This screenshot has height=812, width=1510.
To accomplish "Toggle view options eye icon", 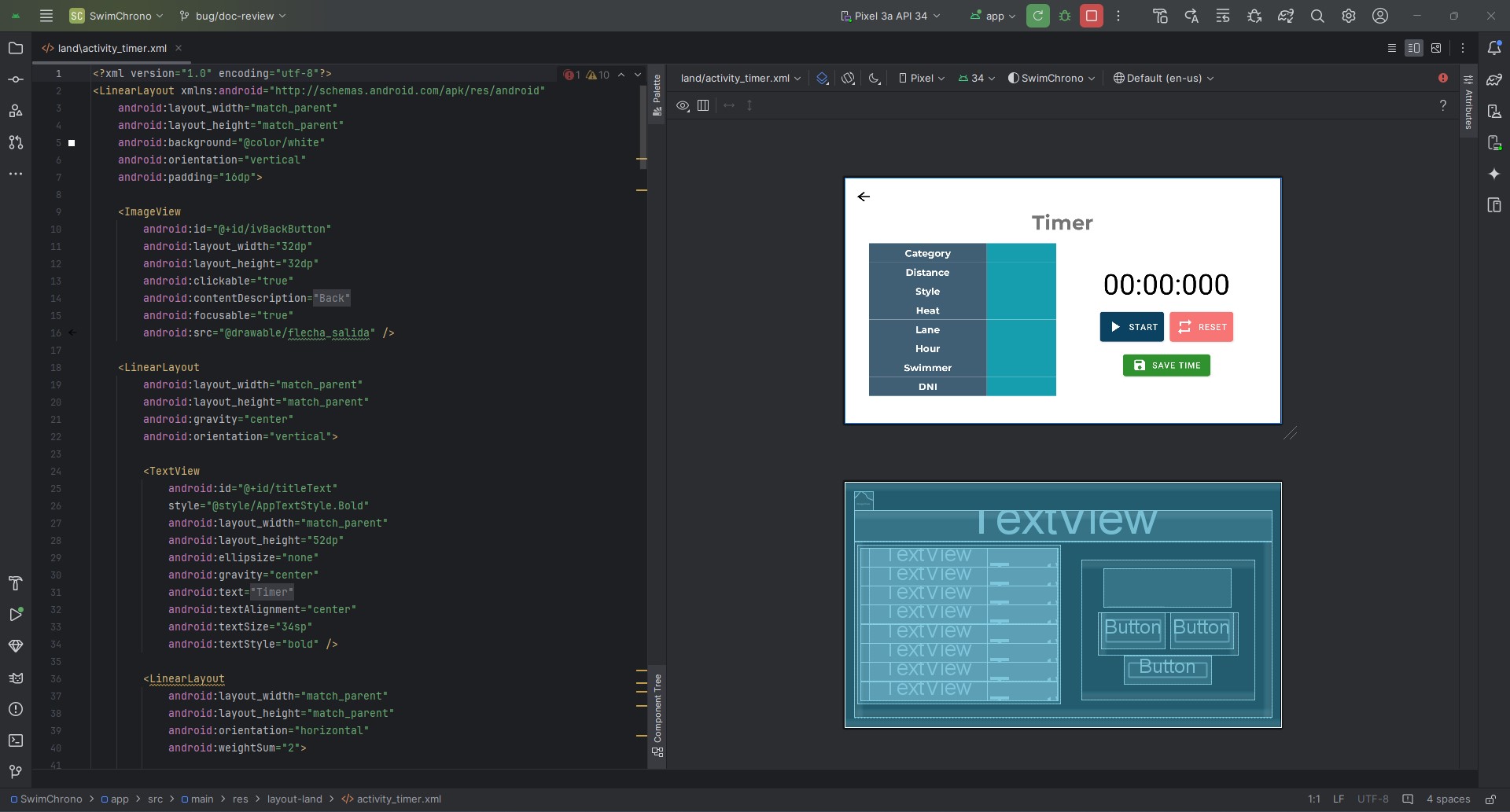I will 683,105.
